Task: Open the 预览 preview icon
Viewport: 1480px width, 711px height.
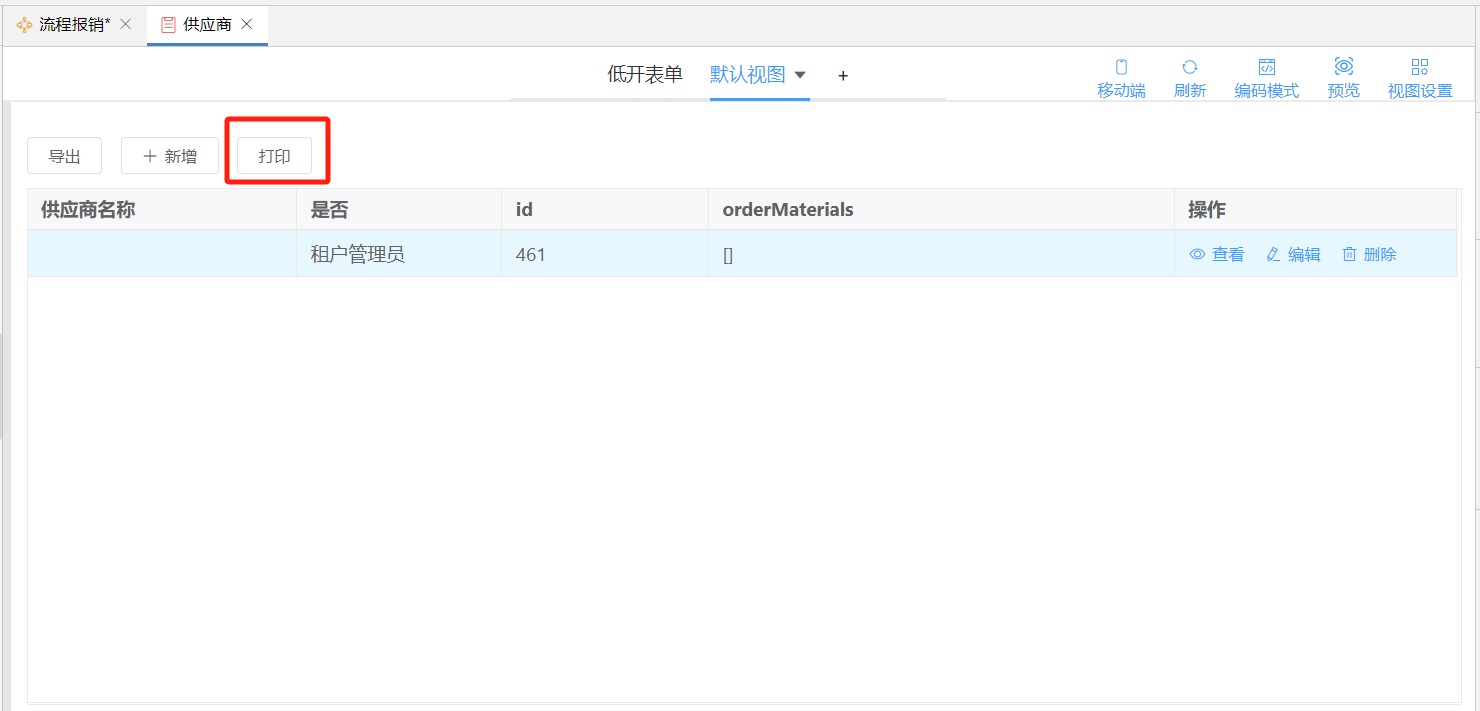Action: click(1343, 68)
